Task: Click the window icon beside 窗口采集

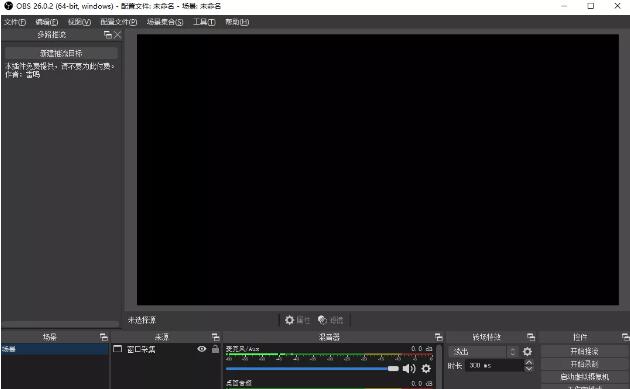Action: (x=117, y=348)
